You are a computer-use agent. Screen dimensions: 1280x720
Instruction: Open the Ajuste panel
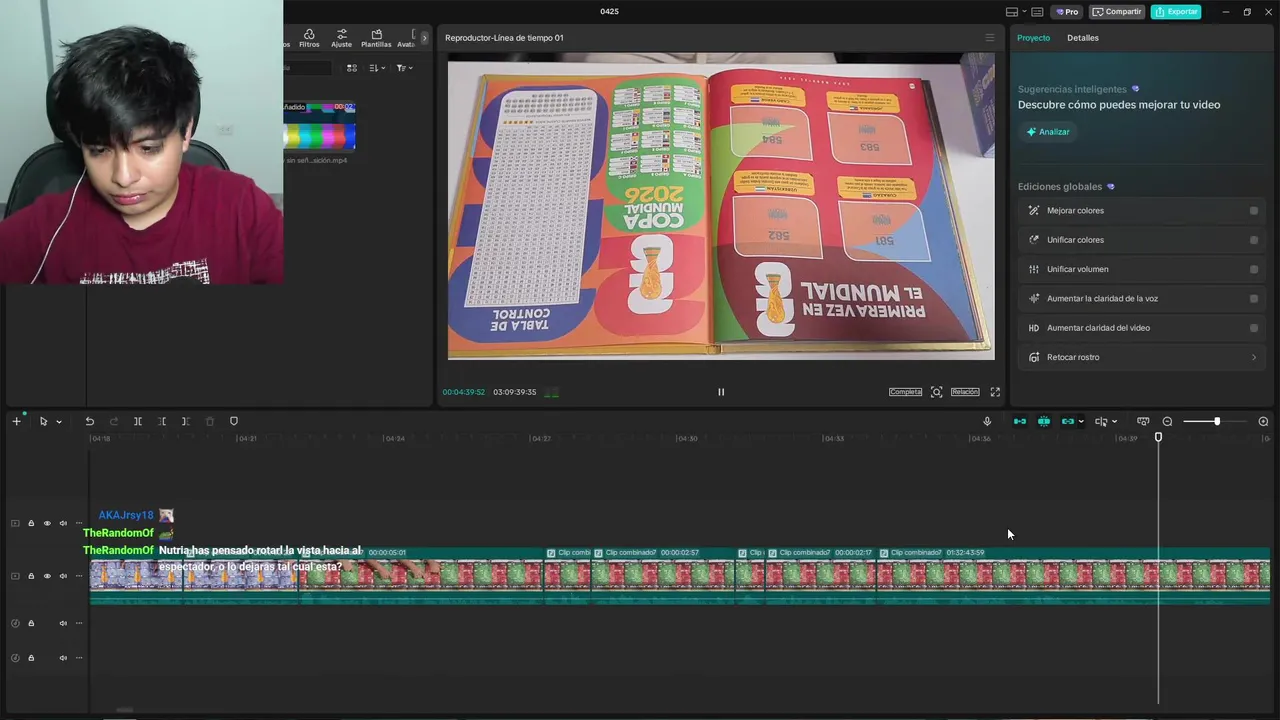click(341, 38)
